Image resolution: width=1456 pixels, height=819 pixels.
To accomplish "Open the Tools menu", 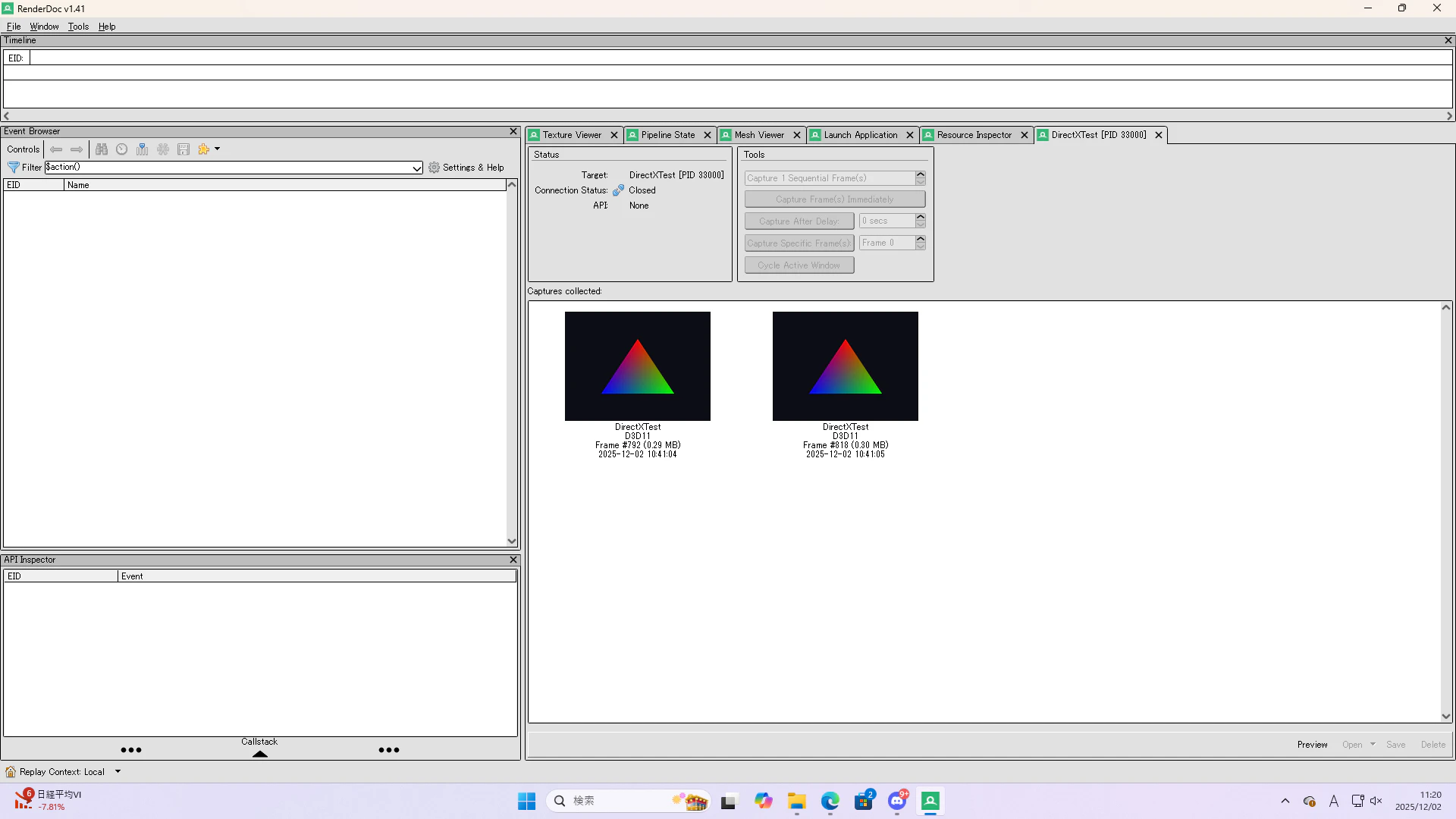I will (78, 27).
